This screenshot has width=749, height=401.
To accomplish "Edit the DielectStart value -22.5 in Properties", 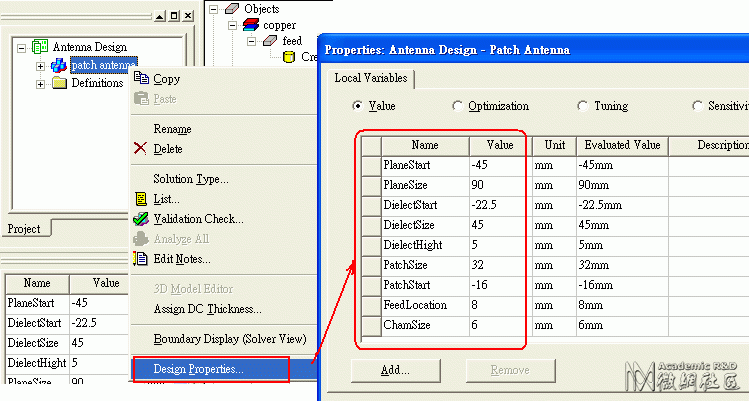I will [501, 206].
